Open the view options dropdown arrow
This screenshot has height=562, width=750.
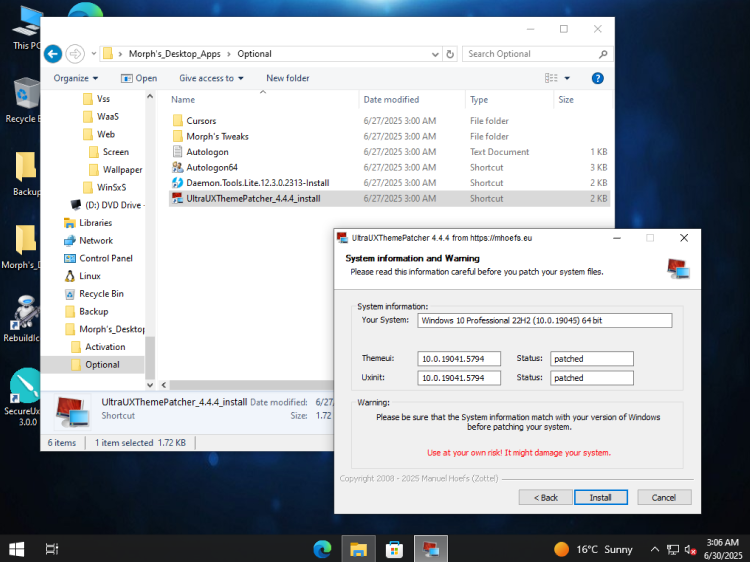click(567, 78)
